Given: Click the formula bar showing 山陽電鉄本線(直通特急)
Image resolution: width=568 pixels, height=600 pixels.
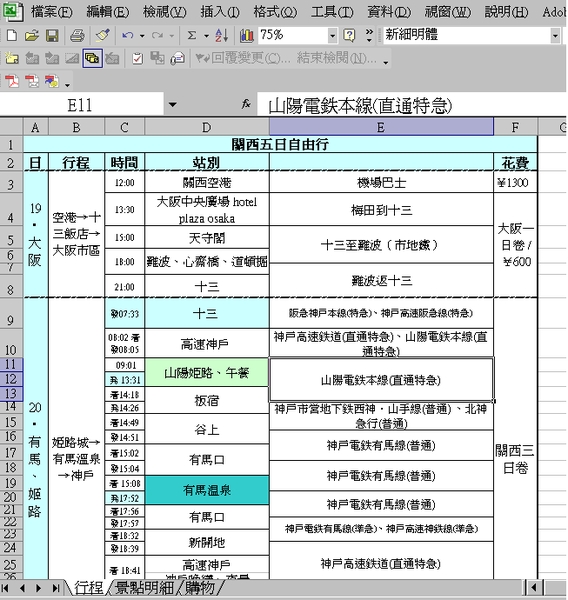Looking at the screenshot, I should (x=411, y=105).
